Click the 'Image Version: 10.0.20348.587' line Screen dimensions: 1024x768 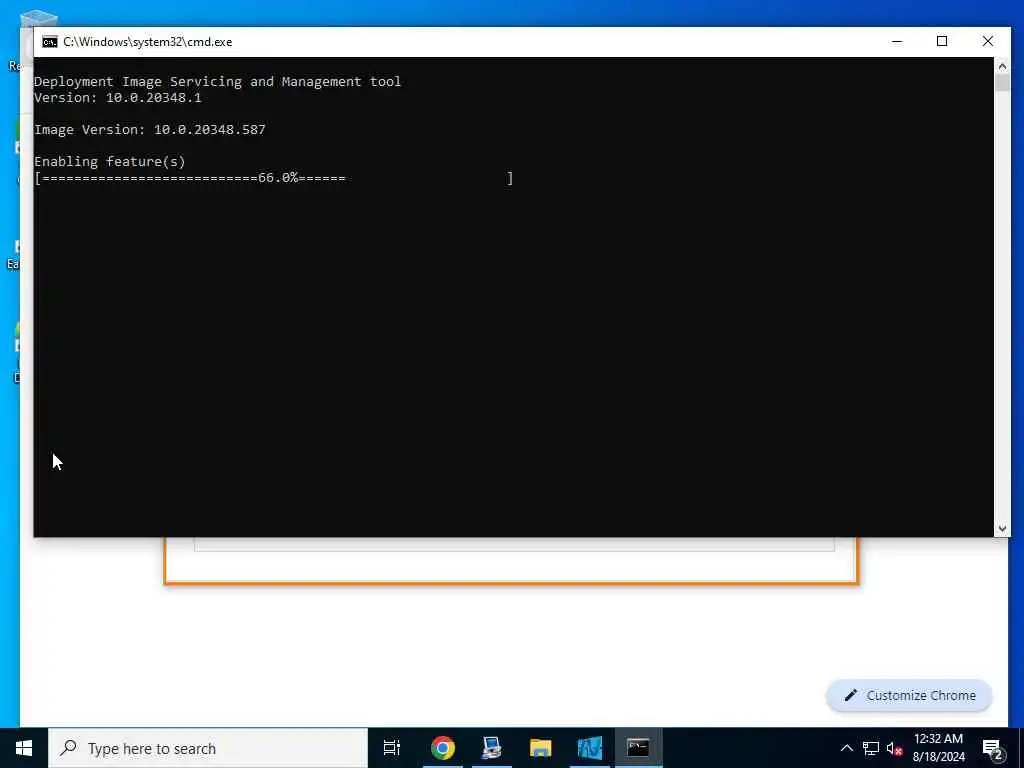[x=150, y=129]
